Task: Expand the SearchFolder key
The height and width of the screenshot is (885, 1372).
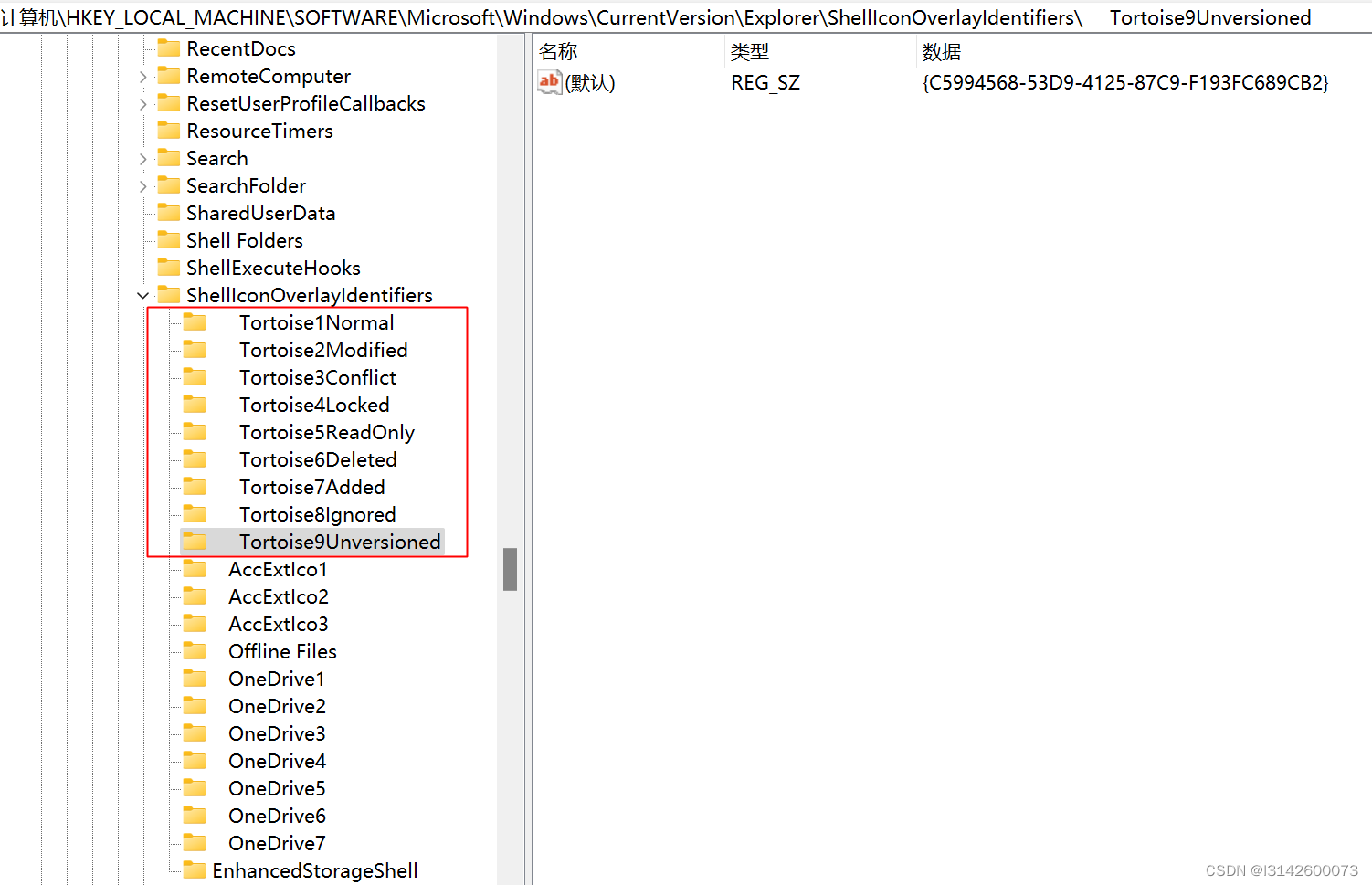Action: point(142,186)
